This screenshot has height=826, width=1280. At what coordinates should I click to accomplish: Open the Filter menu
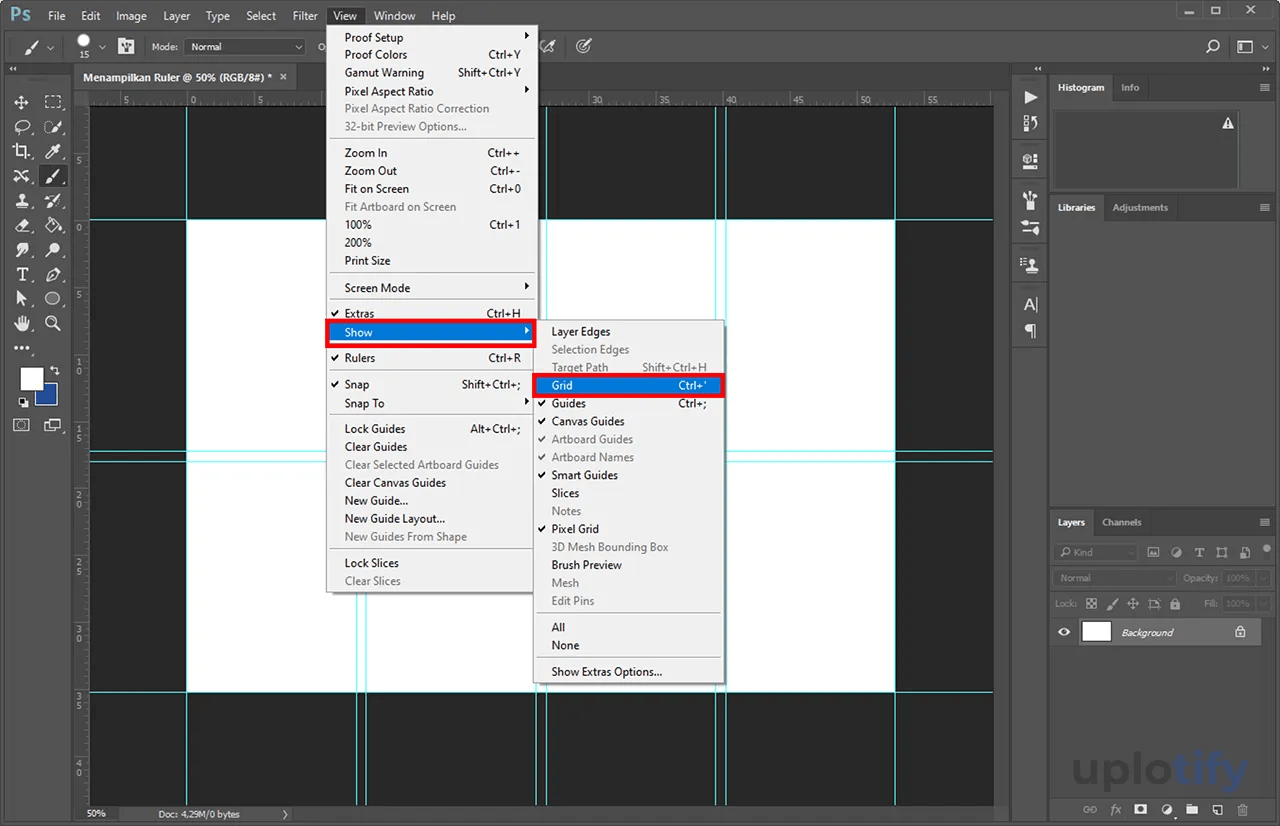click(x=305, y=16)
